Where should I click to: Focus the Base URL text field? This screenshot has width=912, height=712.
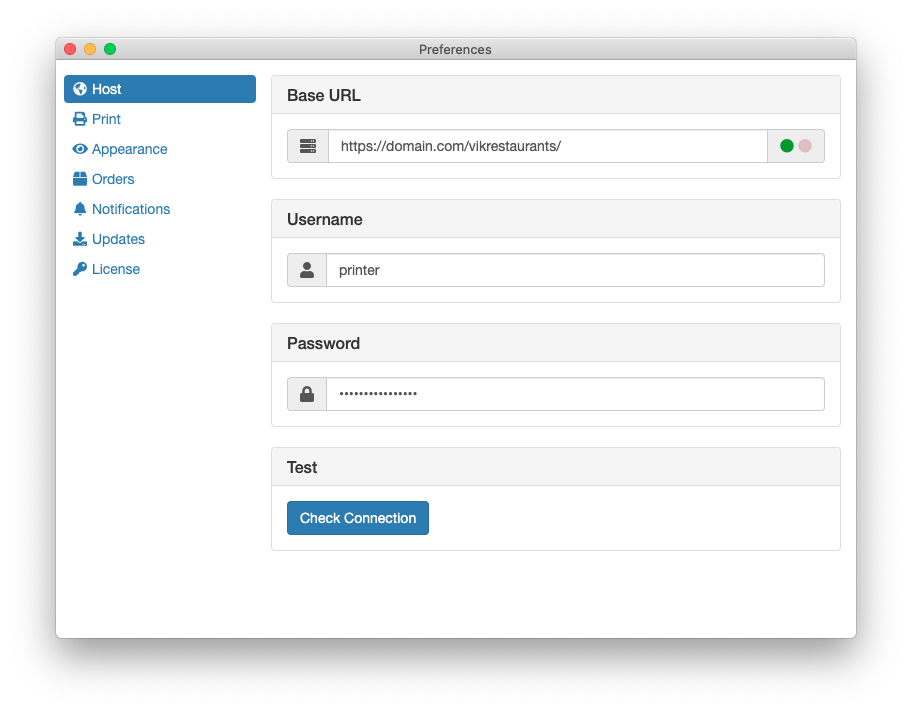tap(547, 146)
